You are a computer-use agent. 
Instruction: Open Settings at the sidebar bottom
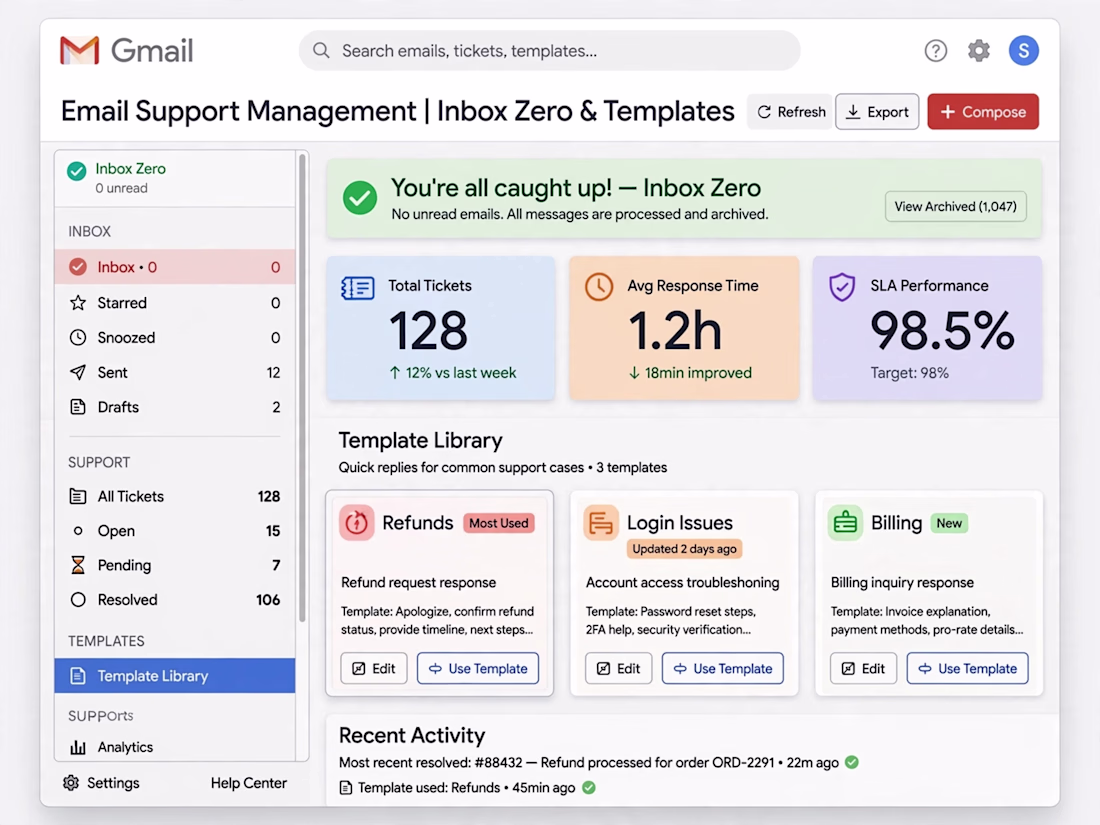click(101, 783)
